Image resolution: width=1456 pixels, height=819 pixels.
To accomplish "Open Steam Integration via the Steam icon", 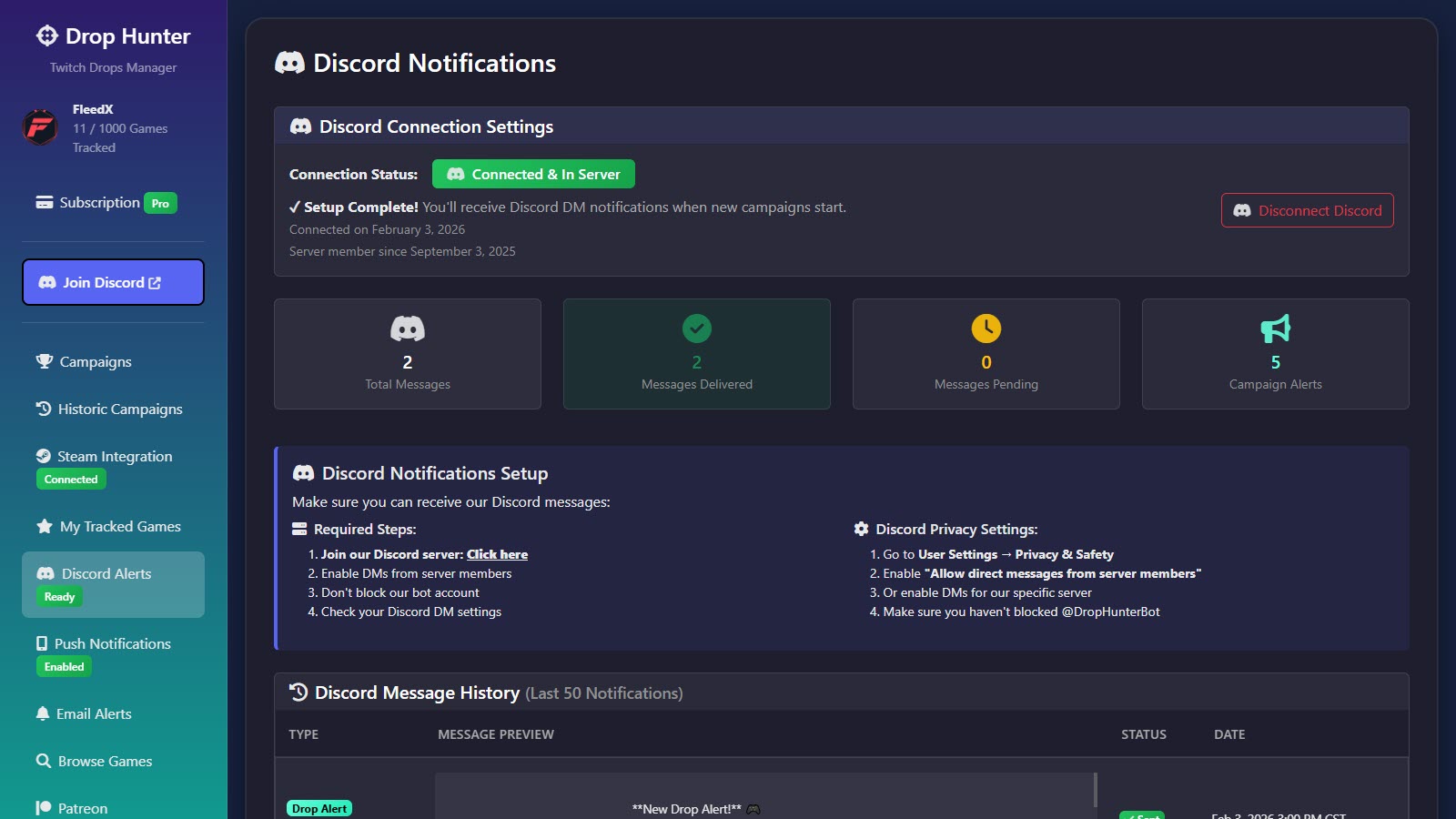I will point(43,456).
